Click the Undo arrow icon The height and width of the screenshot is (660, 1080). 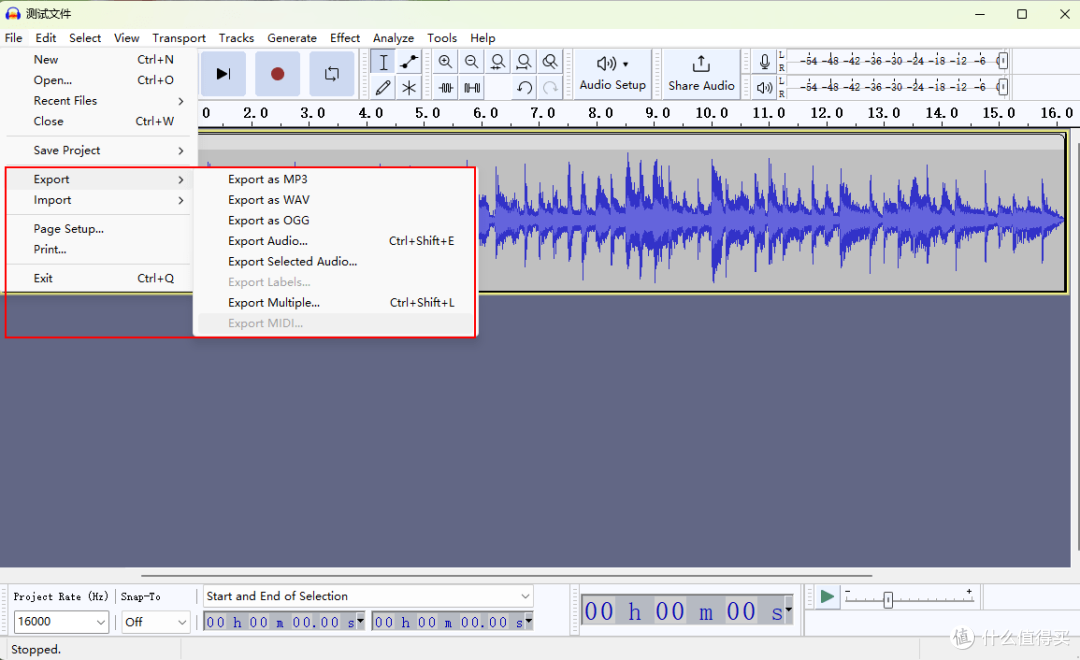[524, 87]
